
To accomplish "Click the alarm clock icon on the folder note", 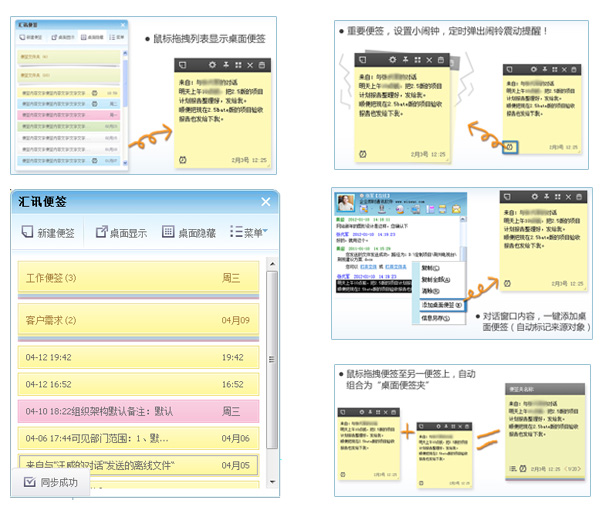I will [523, 469].
